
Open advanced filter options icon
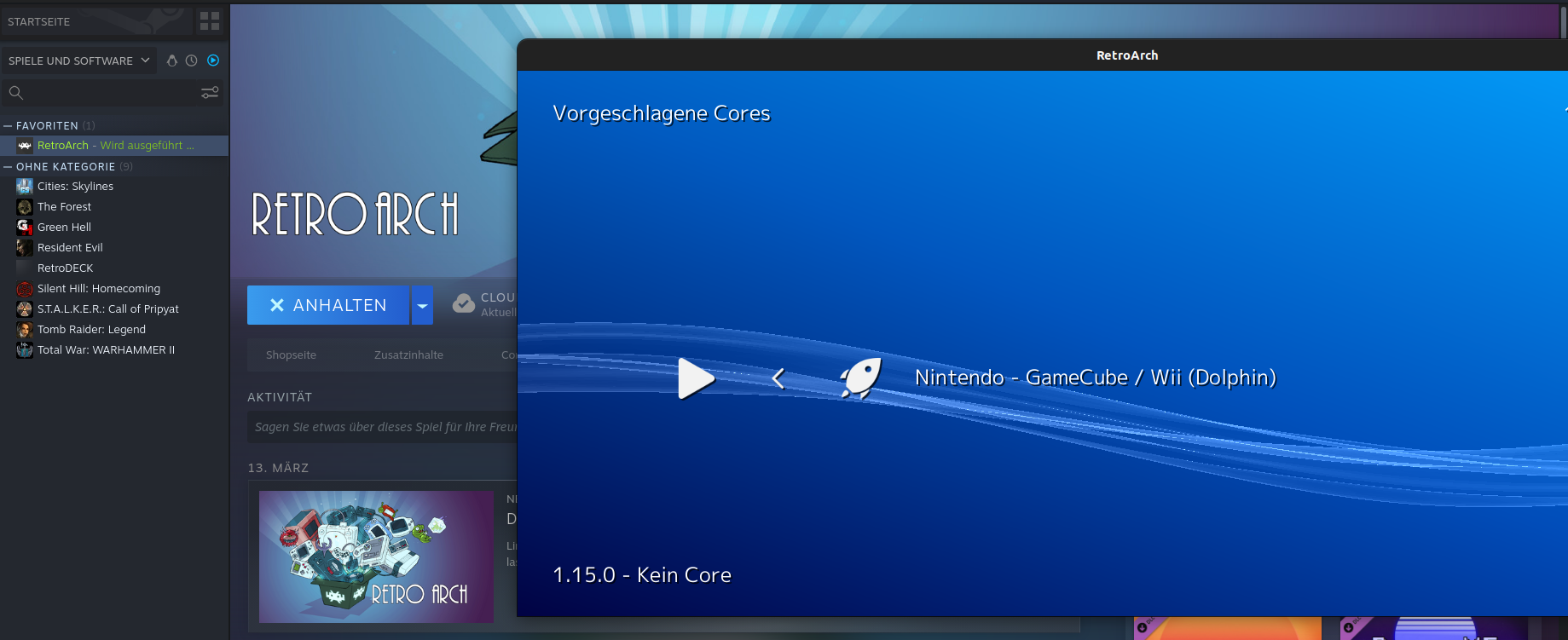210,92
